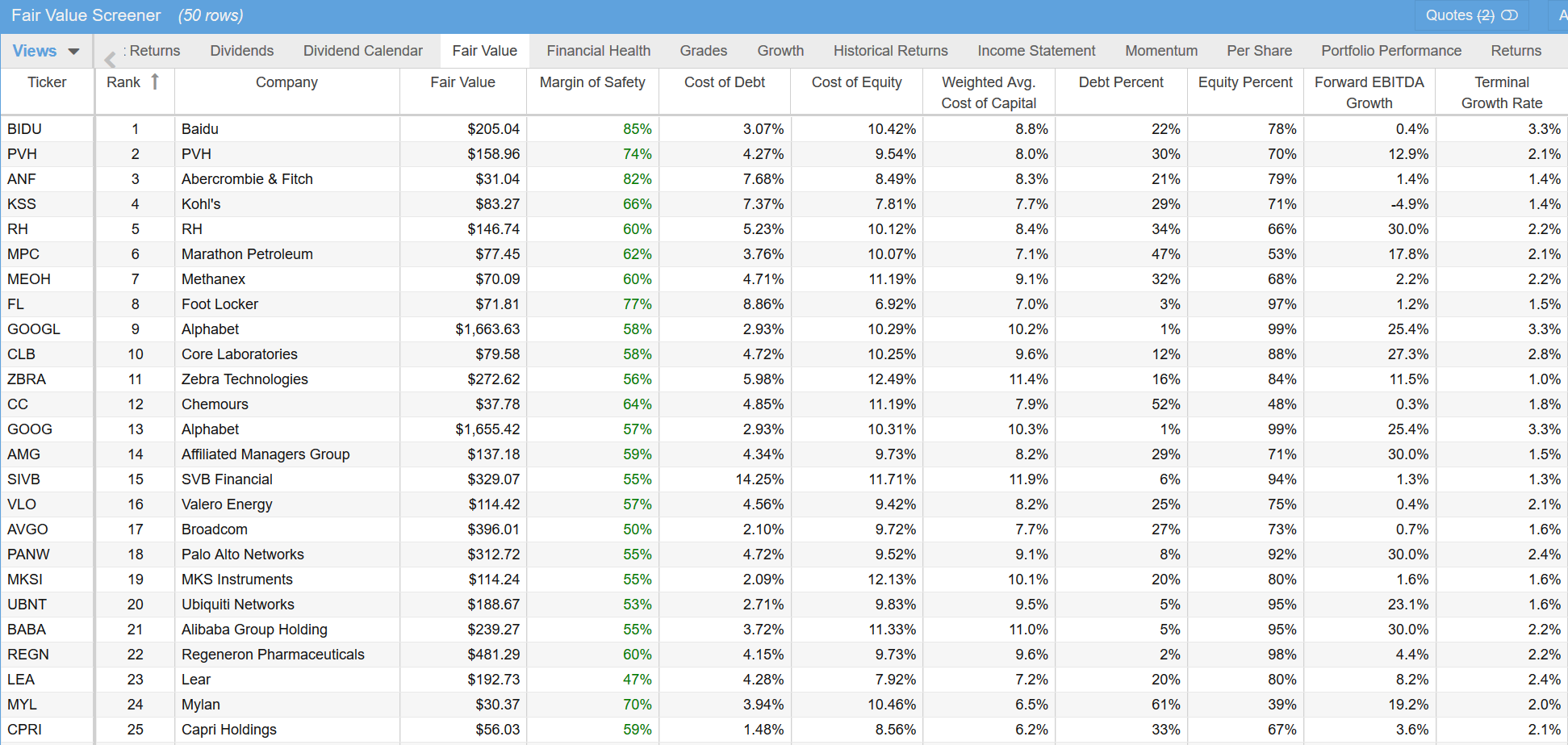The image size is (1568, 745).
Task: Sort by Weighted Avg. Cost of Capital
Action: pos(988,92)
